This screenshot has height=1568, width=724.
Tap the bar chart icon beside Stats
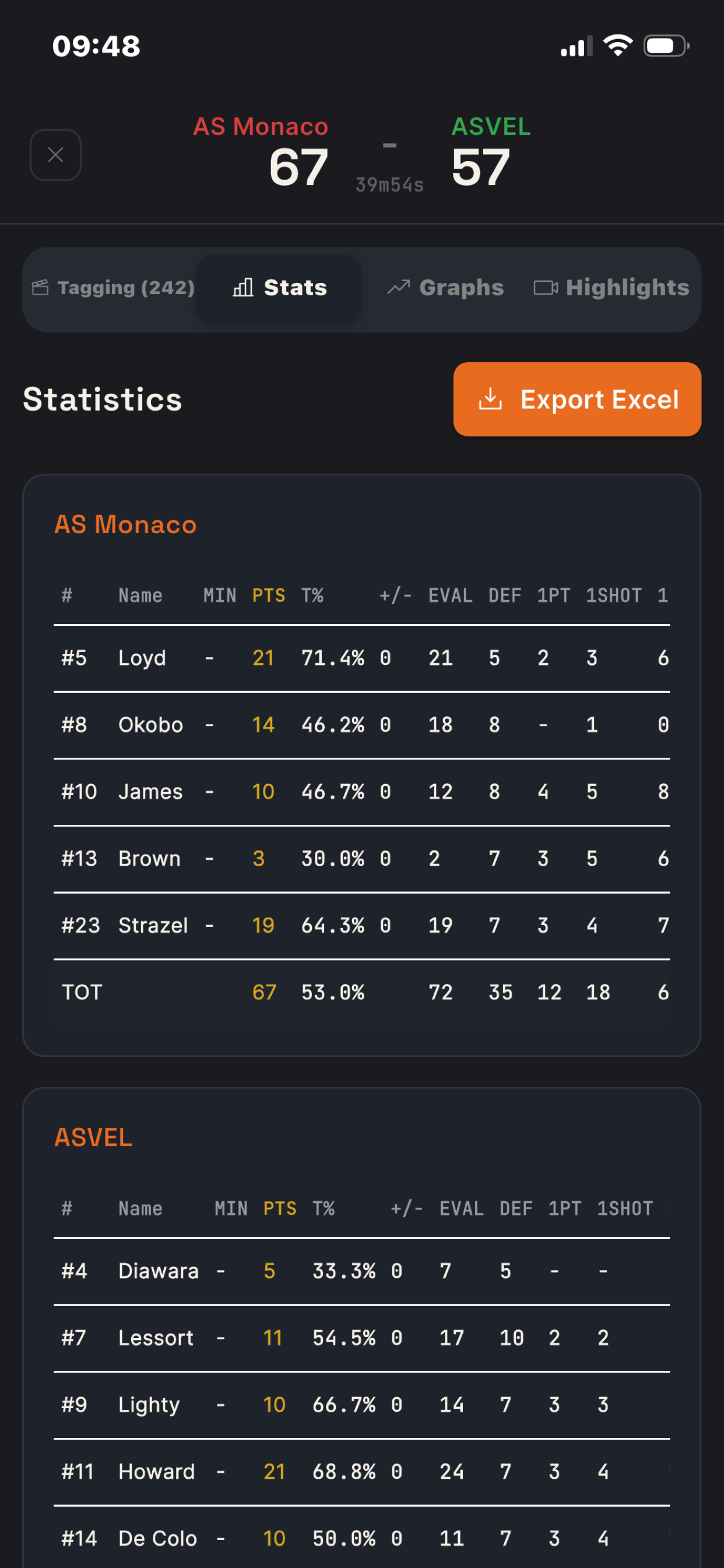[242, 288]
